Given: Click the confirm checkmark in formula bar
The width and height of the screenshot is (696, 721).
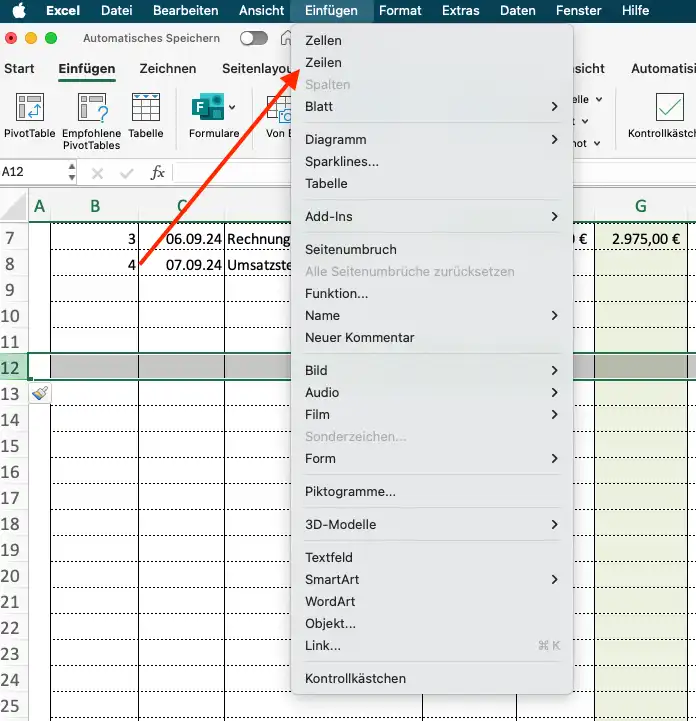Looking at the screenshot, I should point(126,173).
